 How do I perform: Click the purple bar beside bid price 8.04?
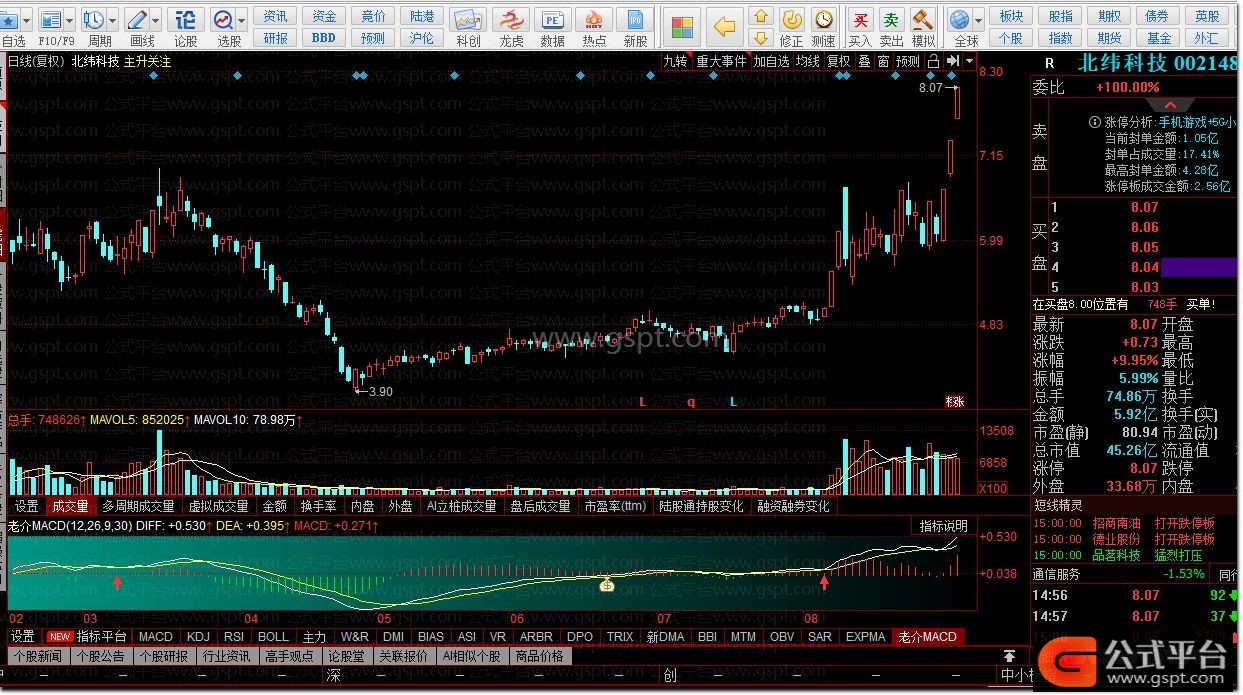point(1200,267)
